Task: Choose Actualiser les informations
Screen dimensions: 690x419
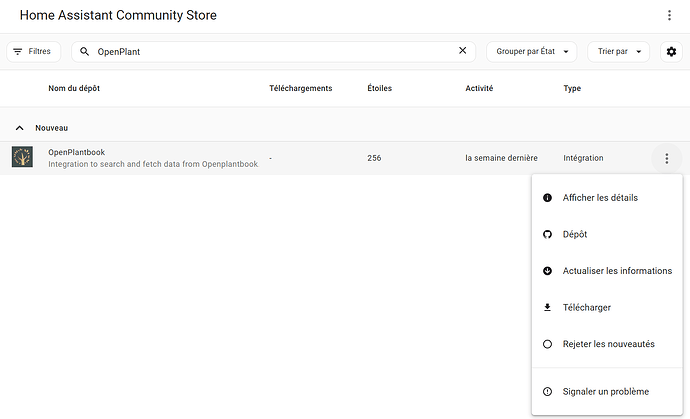Action: [617, 271]
